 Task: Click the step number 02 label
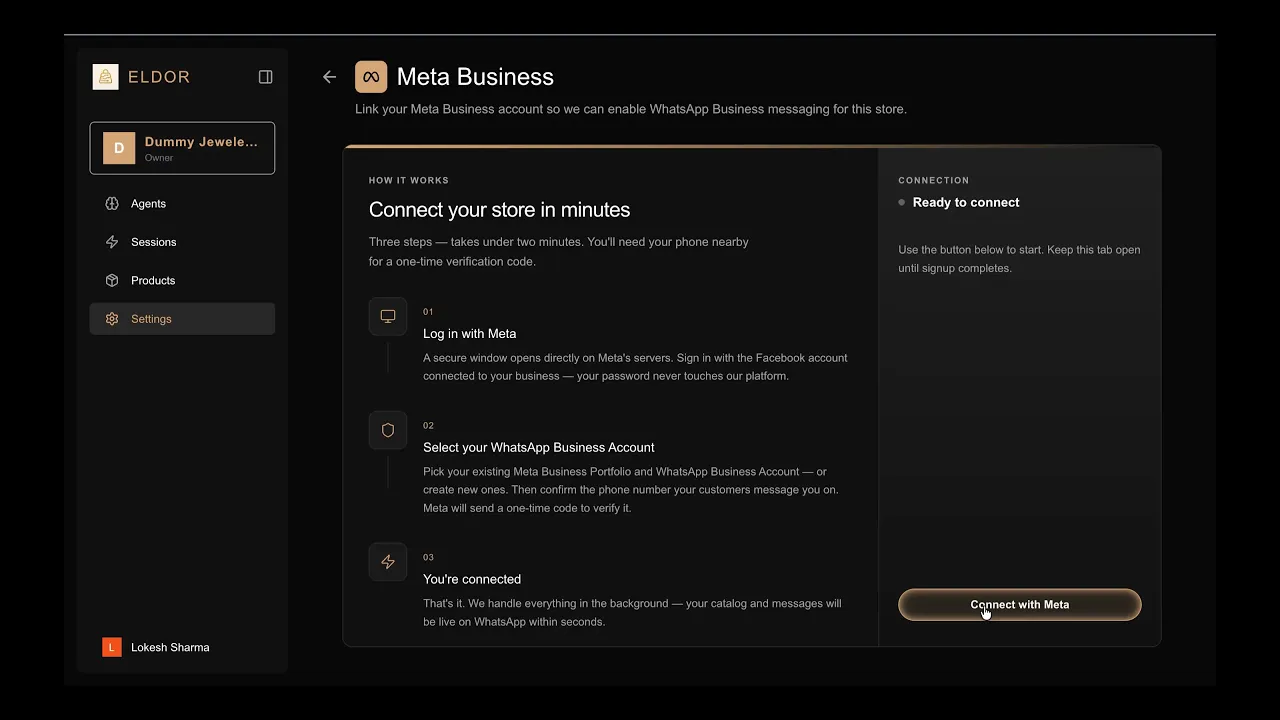[x=428, y=426]
